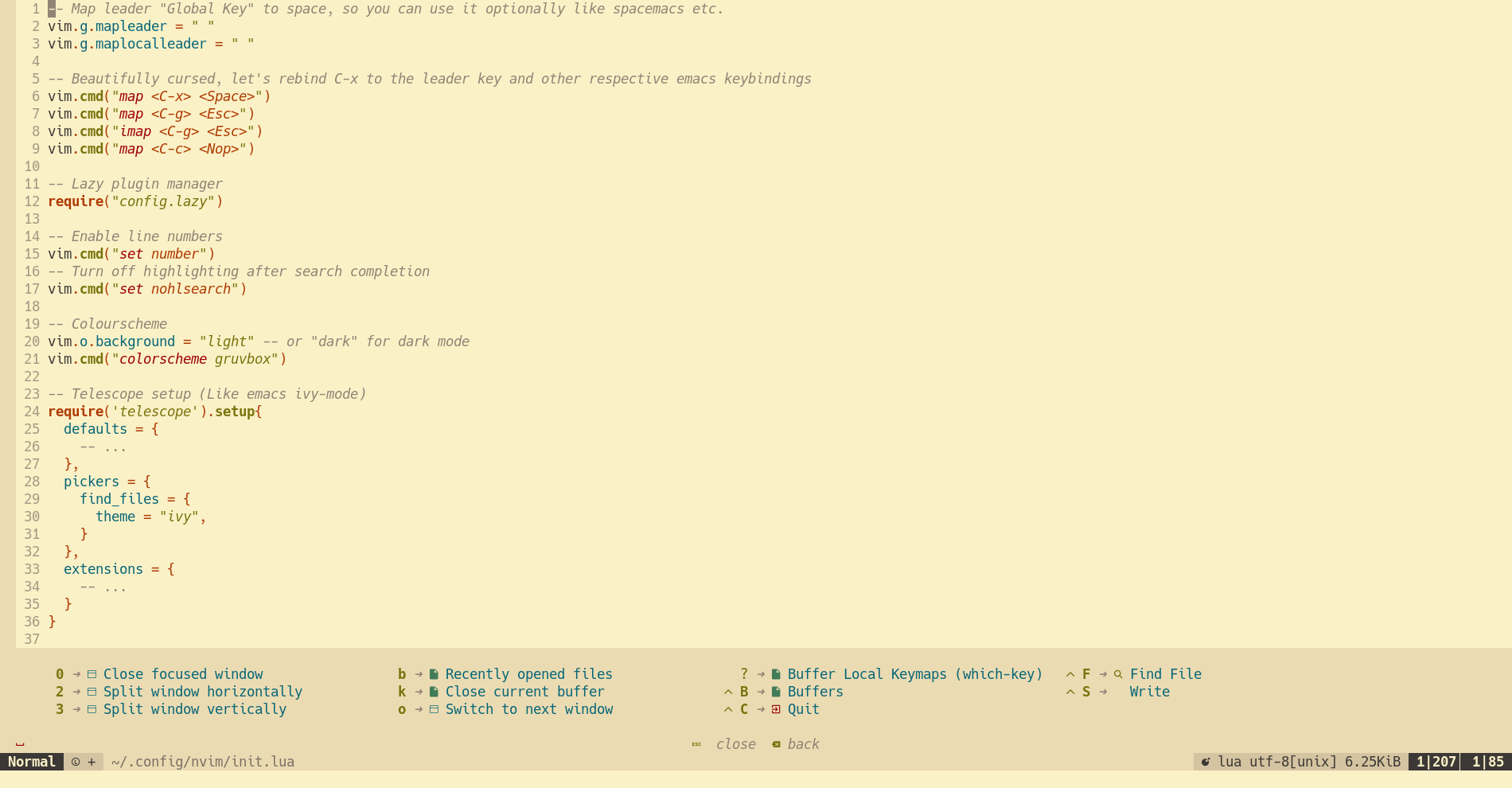Click the exit-door icon beside "Quit"

pyautogui.click(x=775, y=709)
